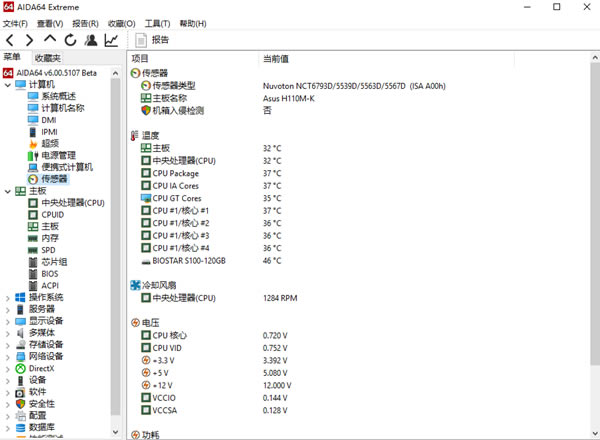Open the line chart icon in the toolbar
This screenshot has width=600, height=440.
[111, 40]
